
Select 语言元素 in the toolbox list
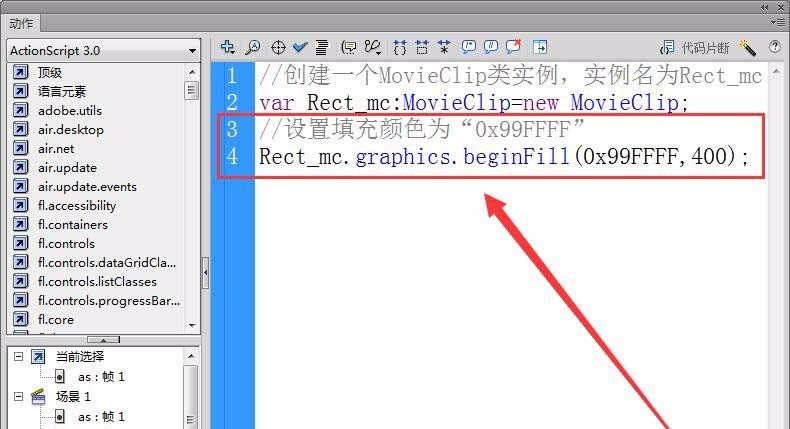point(61,91)
